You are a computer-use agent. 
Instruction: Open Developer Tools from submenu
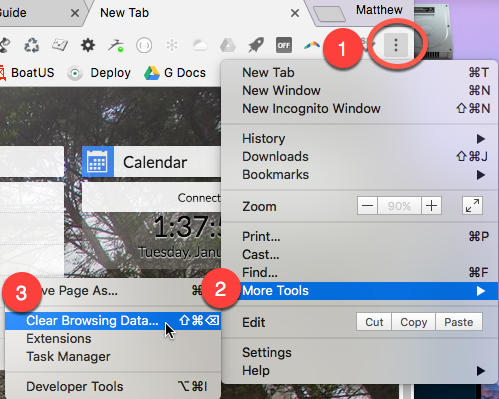click(113, 387)
